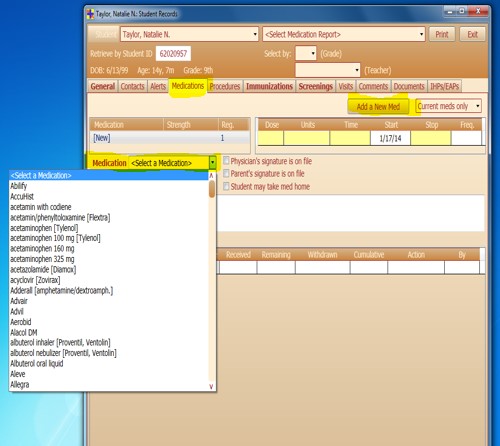The image size is (500, 446).
Task: Open the Select Medication Report dropdown
Action: pyautogui.click(x=344, y=34)
